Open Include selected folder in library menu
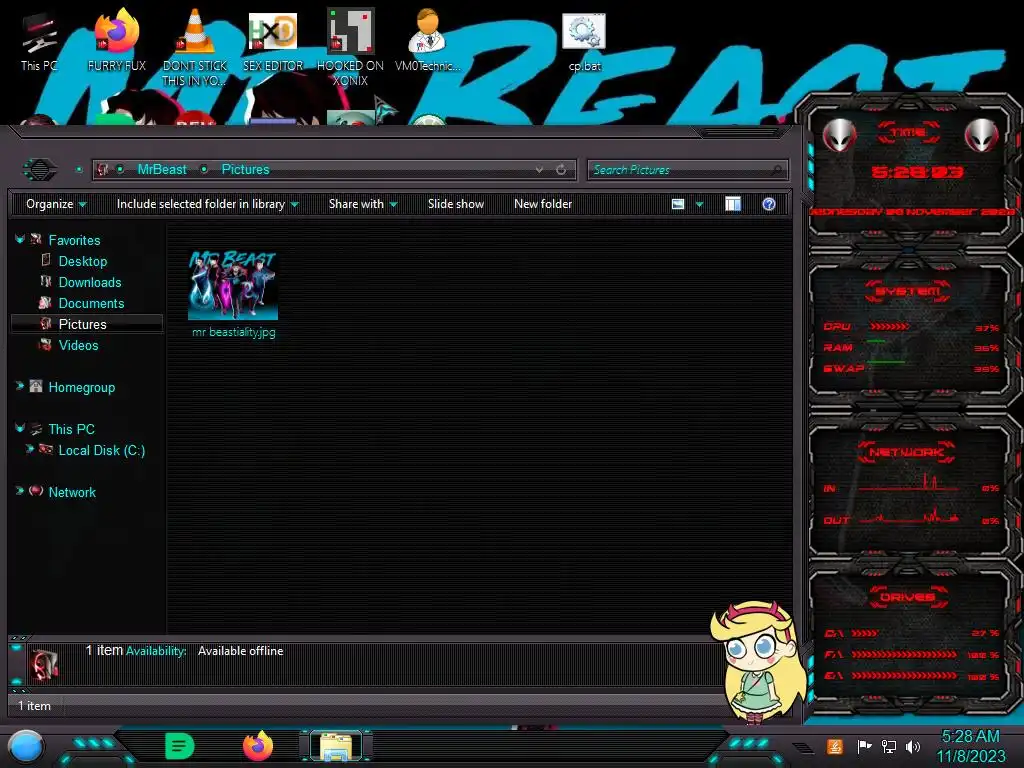The height and width of the screenshot is (768, 1024). pos(208,204)
